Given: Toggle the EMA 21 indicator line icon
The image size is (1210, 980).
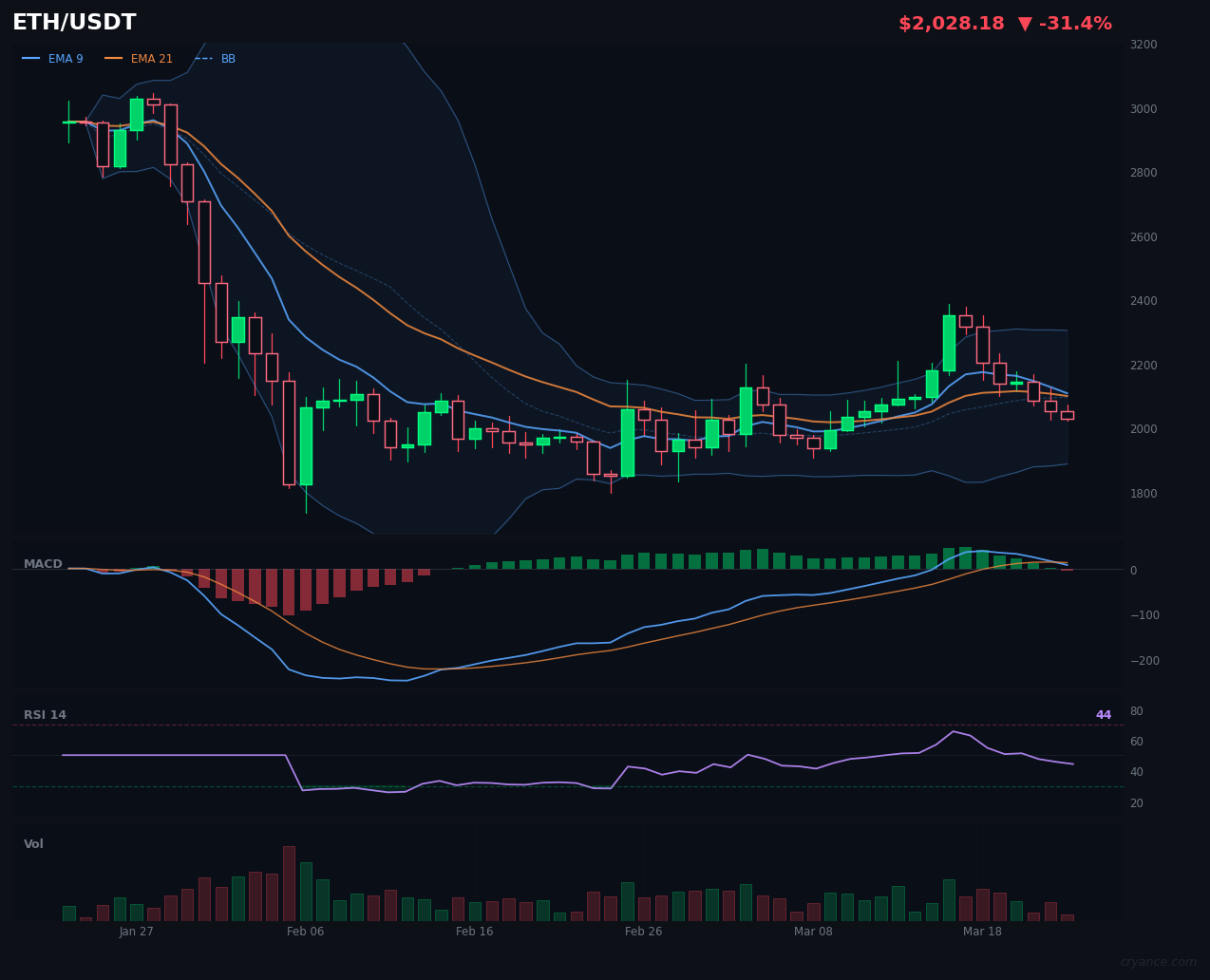Looking at the screenshot, I should coord(112,58).
